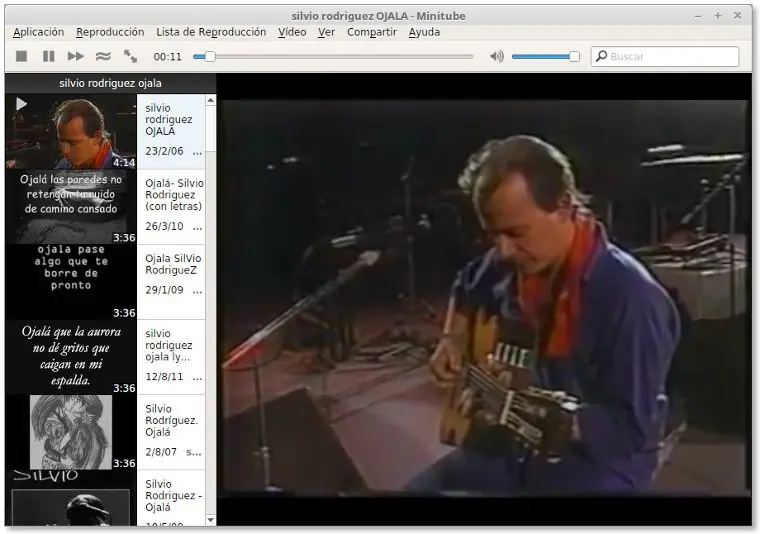760x534 pixels.
Task: Mute audio with the speaker icon
Action: click(497, 56)
